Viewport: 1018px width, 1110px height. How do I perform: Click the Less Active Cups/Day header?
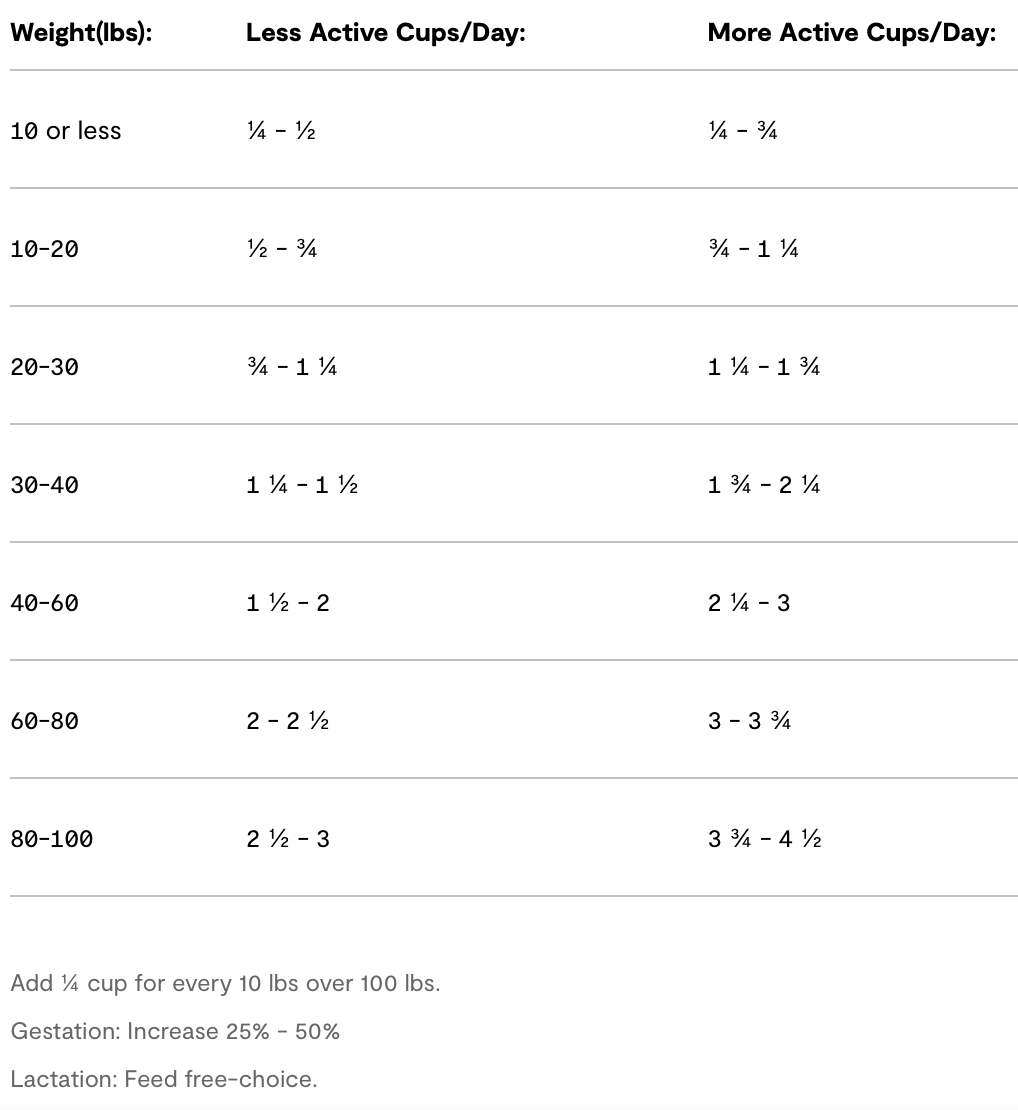(x=386, y=33)
